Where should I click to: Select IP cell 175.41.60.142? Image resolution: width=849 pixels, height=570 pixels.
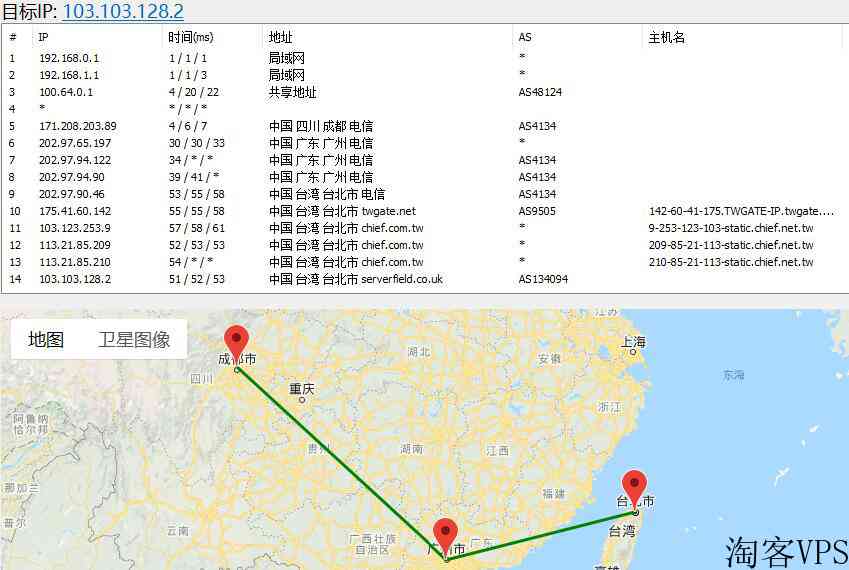75,211
